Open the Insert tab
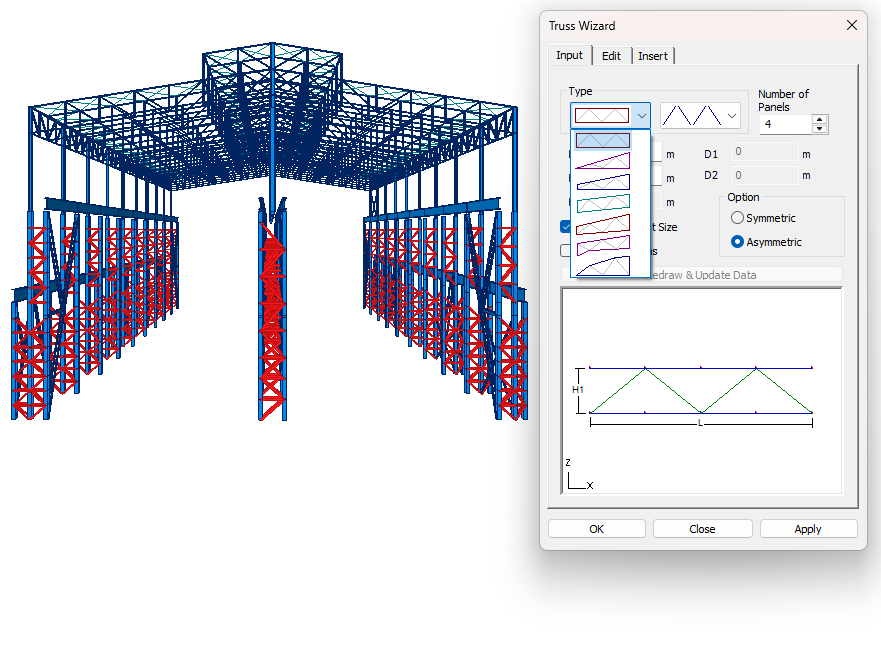 pos(653,56)
